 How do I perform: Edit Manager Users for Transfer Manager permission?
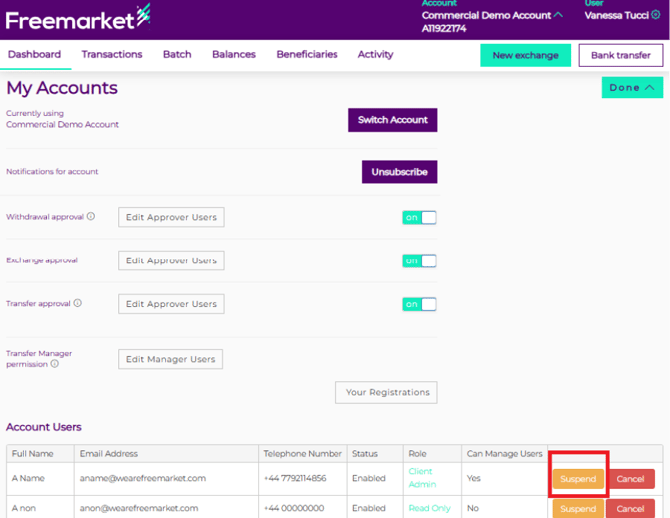(170, 359)
